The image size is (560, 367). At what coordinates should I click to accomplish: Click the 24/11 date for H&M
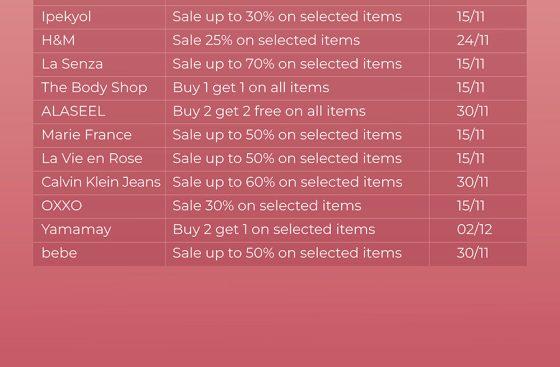pyautogui.click(x=472, y=40)
